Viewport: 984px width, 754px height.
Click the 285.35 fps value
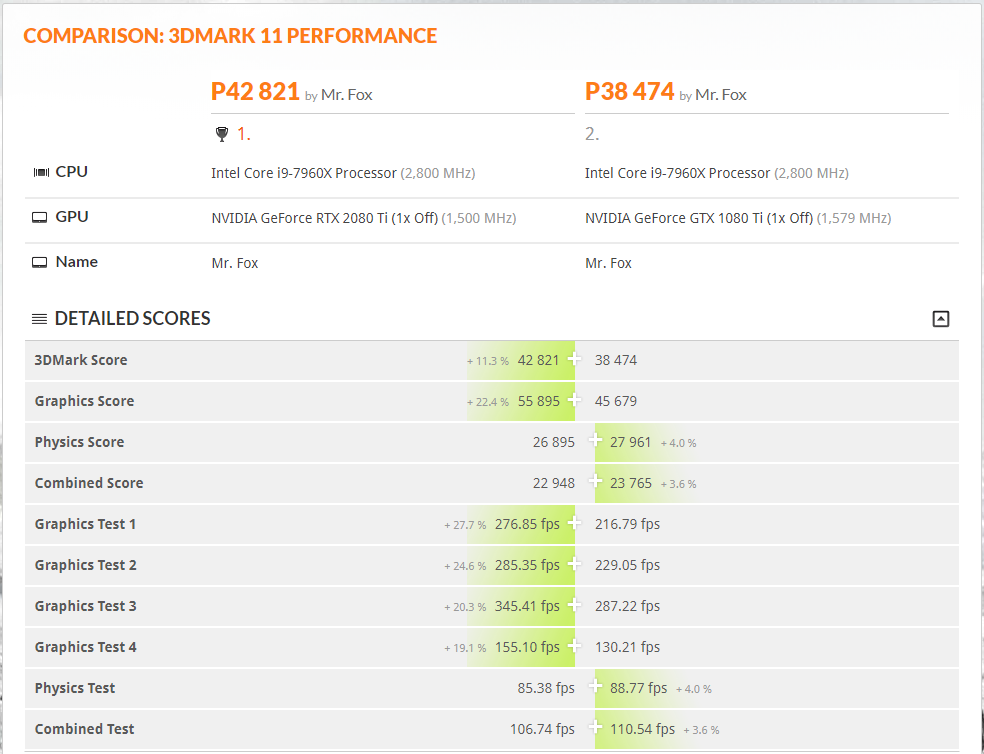pyautogui.click(x=527, y=565)
